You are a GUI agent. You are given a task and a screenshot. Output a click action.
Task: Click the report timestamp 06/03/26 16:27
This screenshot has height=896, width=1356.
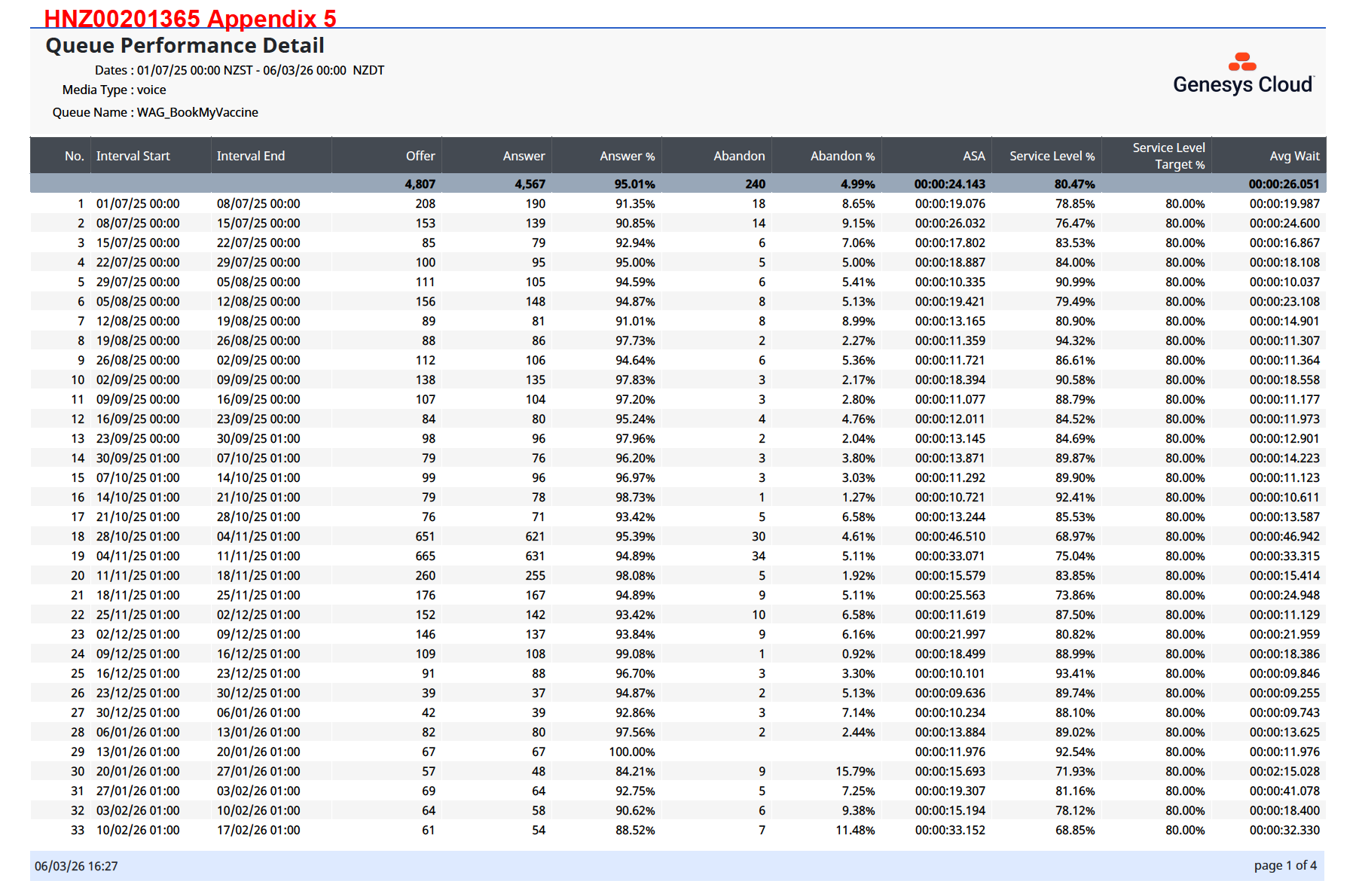click(x=76, y=867)
